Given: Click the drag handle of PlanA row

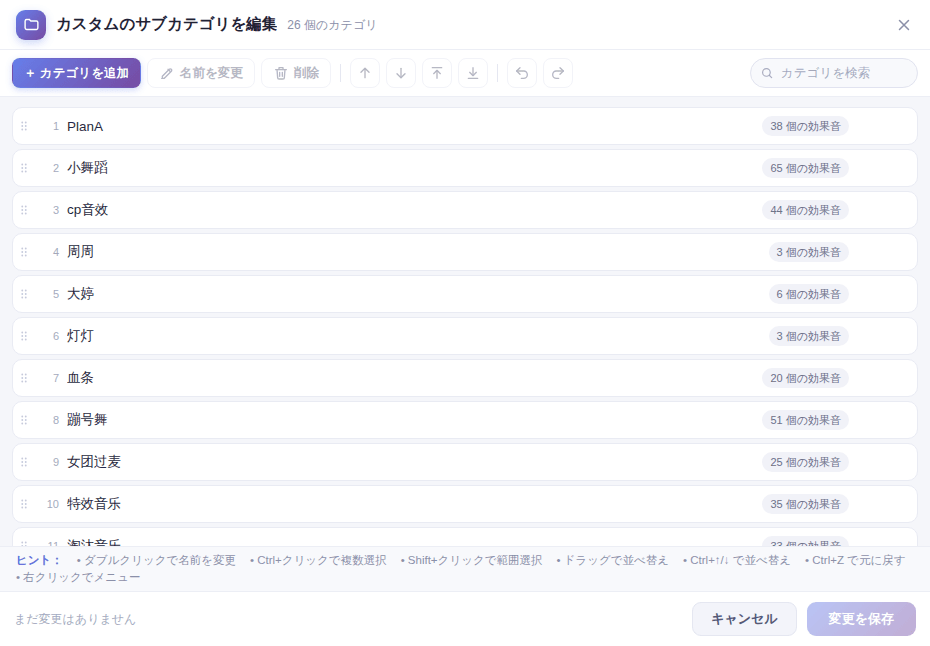Looking at the screenshot, I should coord(24,126).
